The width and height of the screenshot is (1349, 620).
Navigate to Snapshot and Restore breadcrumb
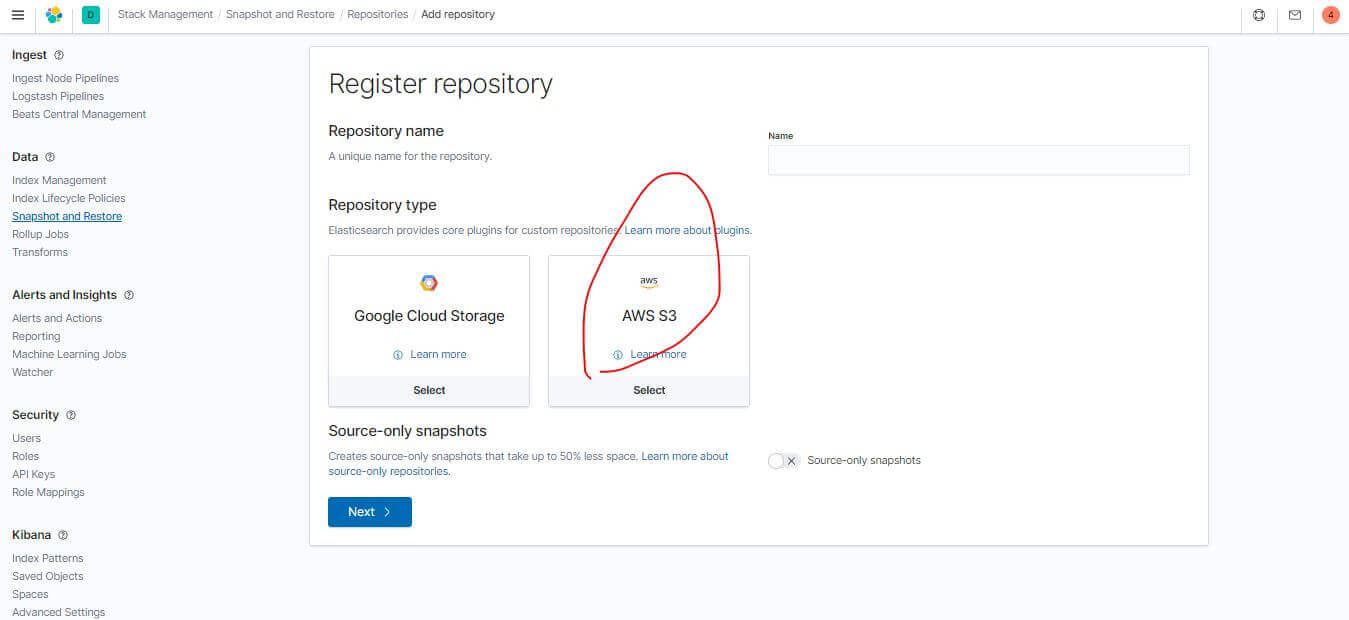pos(282,14)
